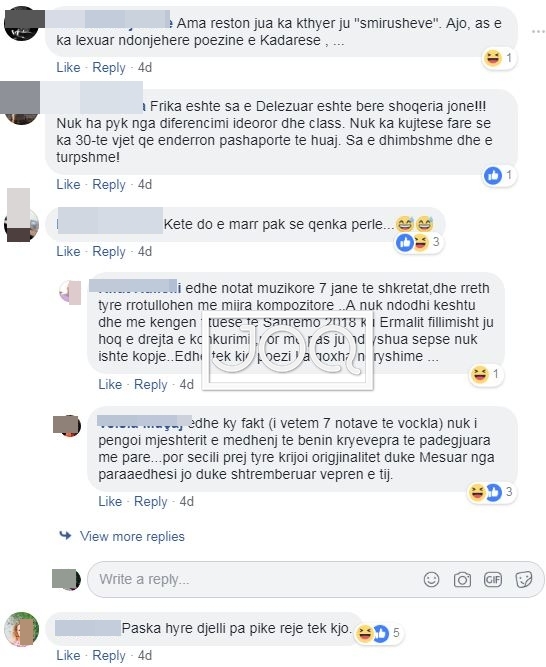Expand View more replies
Viewport: 546px width, 667px height.
(132, 536)
